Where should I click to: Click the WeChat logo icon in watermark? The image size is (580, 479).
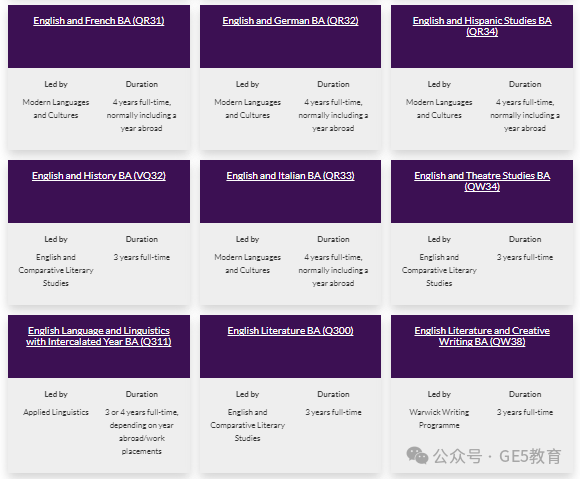coord(417,456)
